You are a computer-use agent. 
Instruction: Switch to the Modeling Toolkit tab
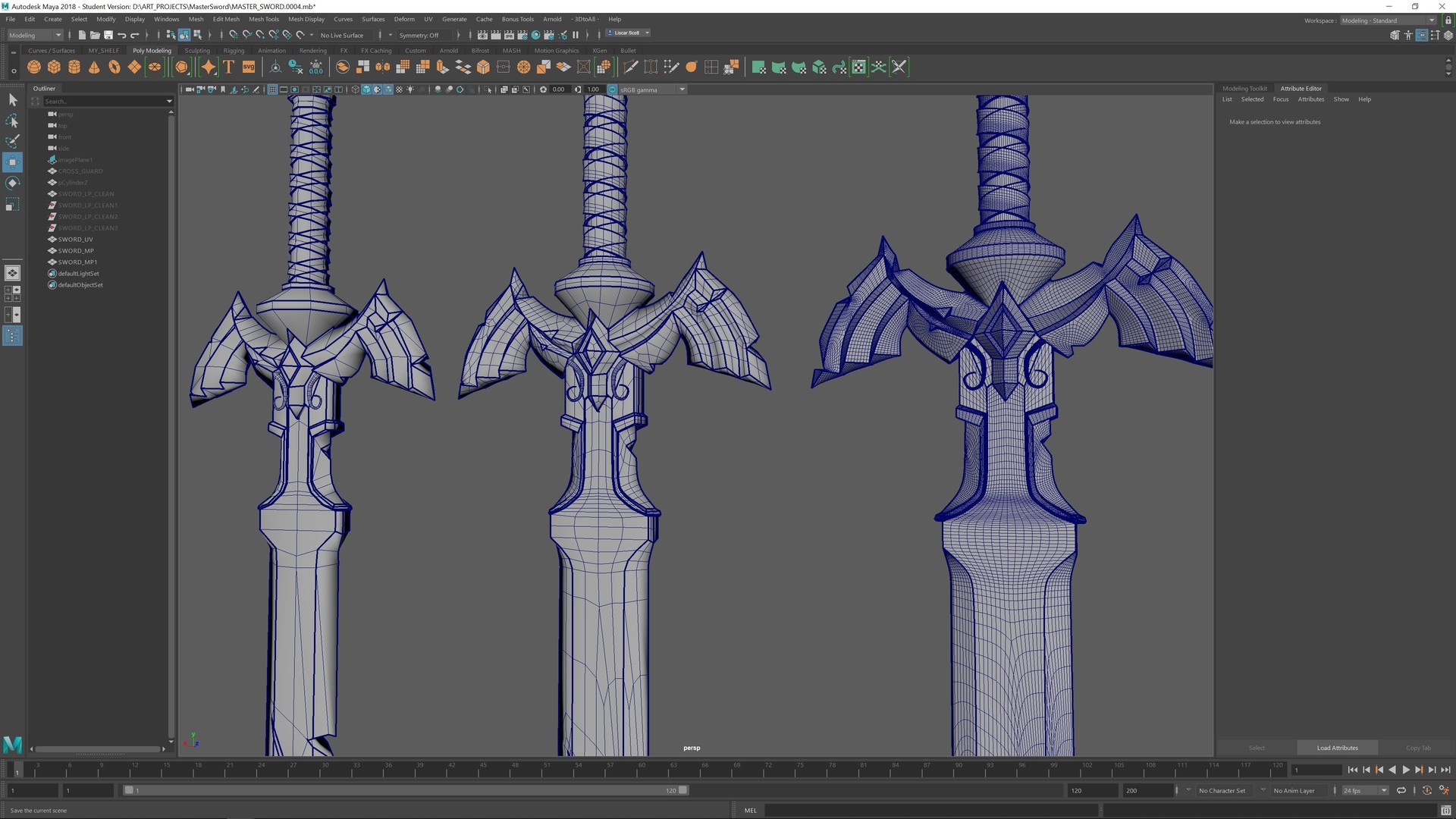tap(1244, 89)
